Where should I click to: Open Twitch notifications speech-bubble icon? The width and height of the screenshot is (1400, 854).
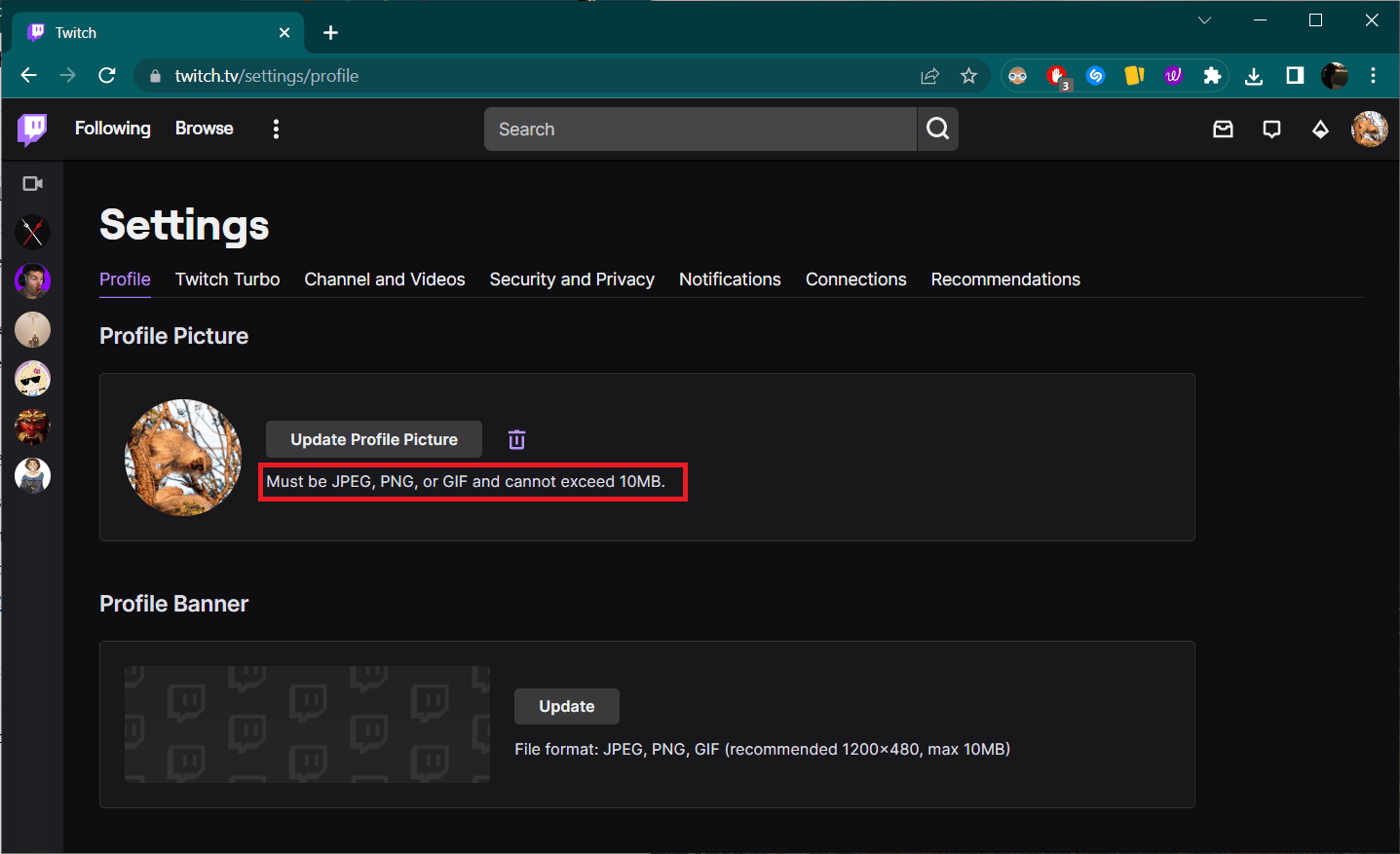(1271, 129)
